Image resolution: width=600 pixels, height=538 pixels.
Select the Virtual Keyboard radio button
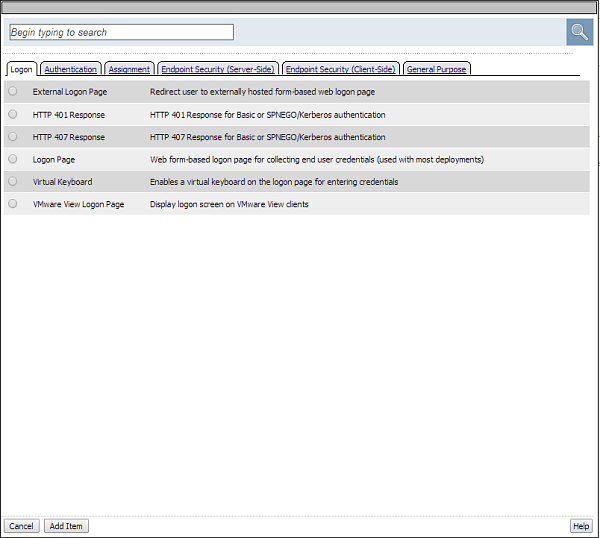tap(13, 182)
